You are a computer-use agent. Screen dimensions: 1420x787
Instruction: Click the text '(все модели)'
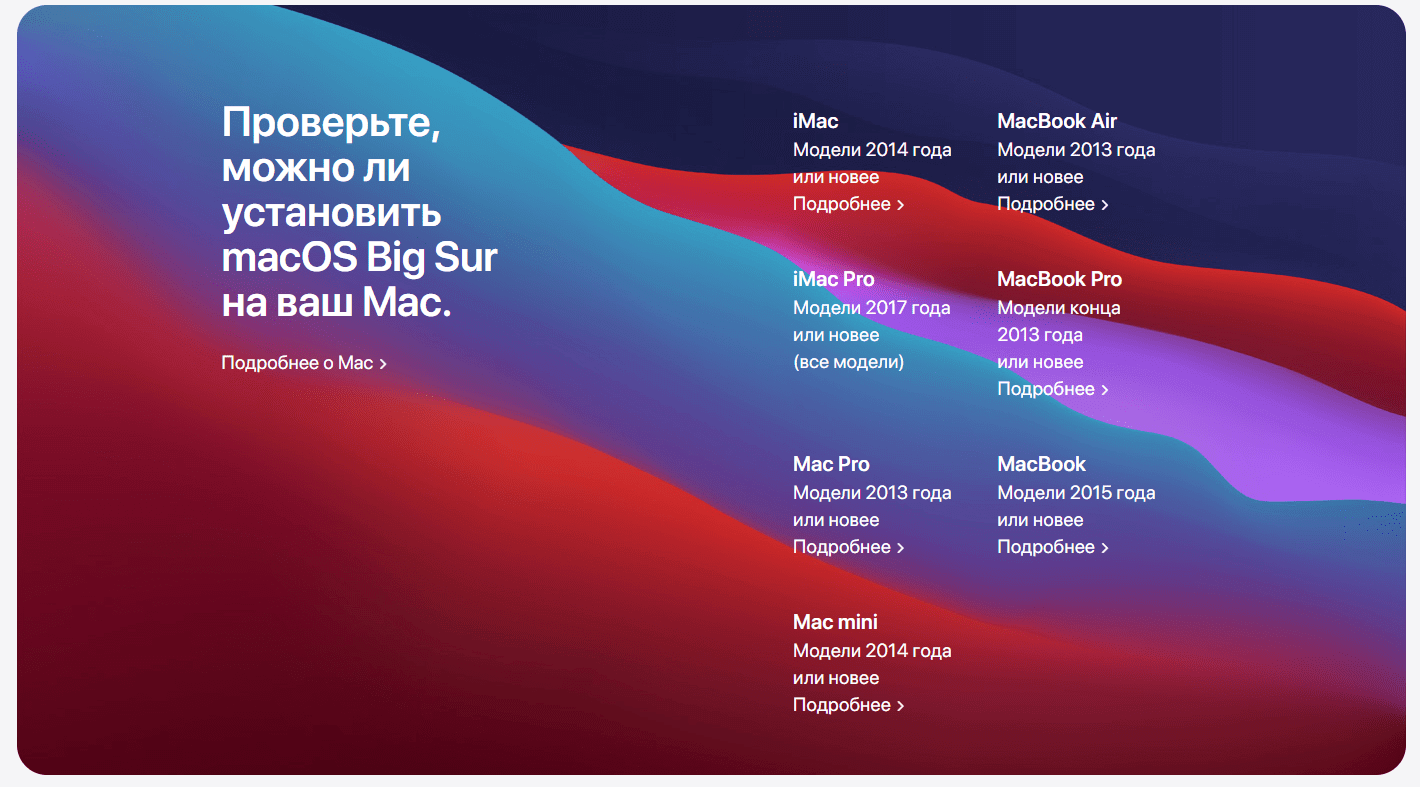(x=848, y=362)
